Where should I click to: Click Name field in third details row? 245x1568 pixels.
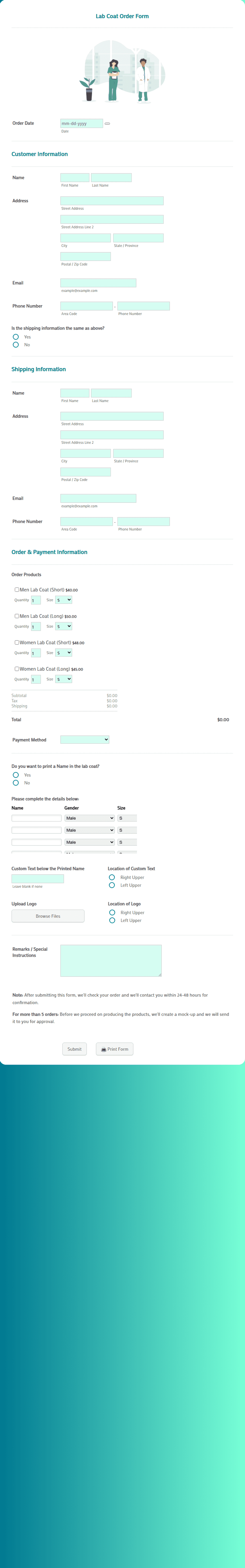(36, 842)
